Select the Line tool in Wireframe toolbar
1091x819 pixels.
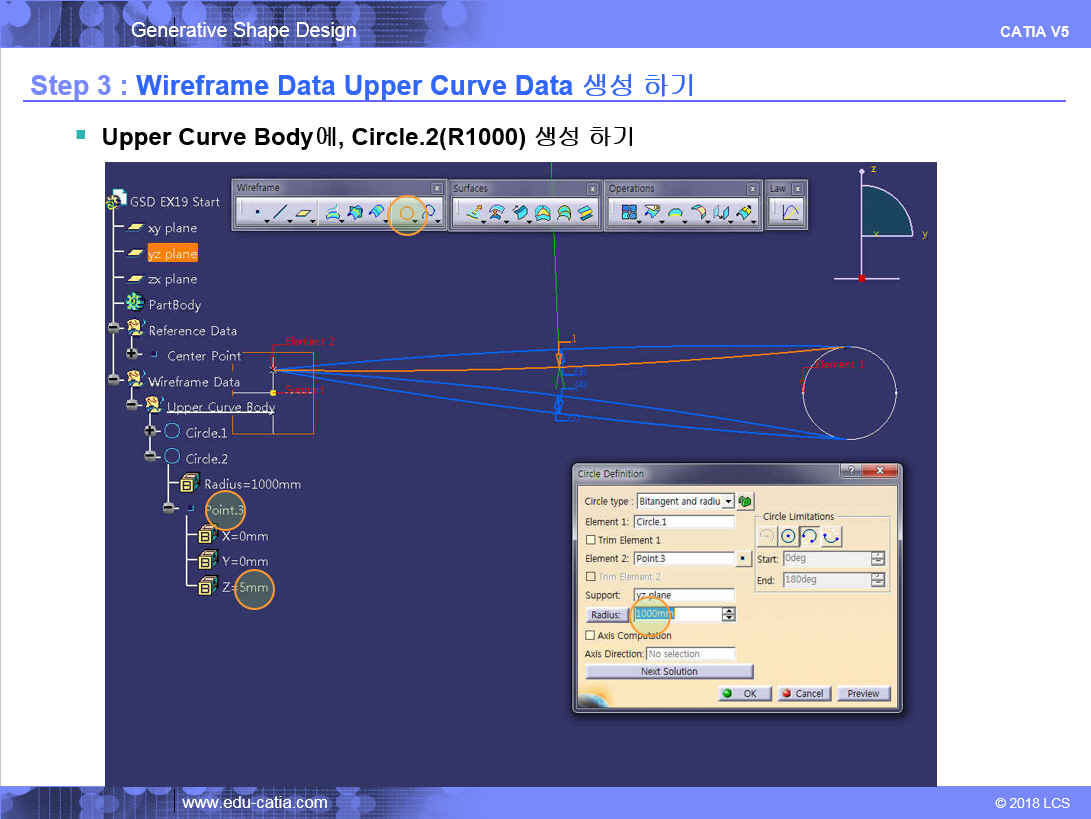pyautogui.click(x=280, y=212)
